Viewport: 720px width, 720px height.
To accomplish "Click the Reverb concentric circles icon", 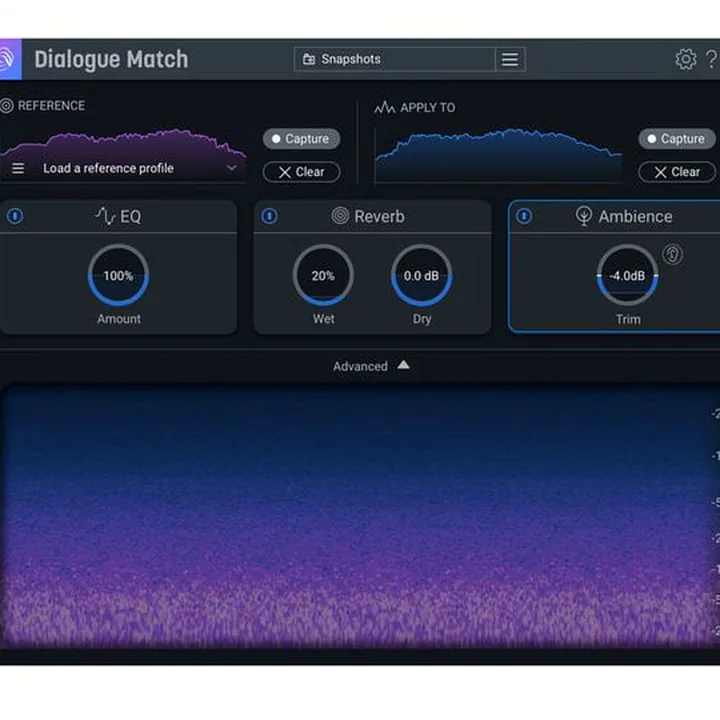I will point(340,215).
